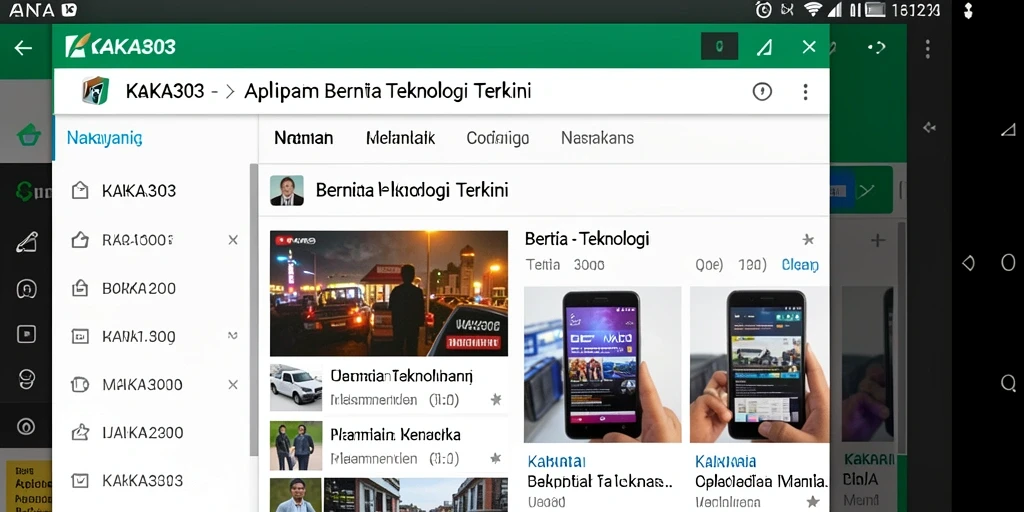Click the icon beside KANK1.300 in sidebar
Viewport: 1024px width, 512px height.
80,336
